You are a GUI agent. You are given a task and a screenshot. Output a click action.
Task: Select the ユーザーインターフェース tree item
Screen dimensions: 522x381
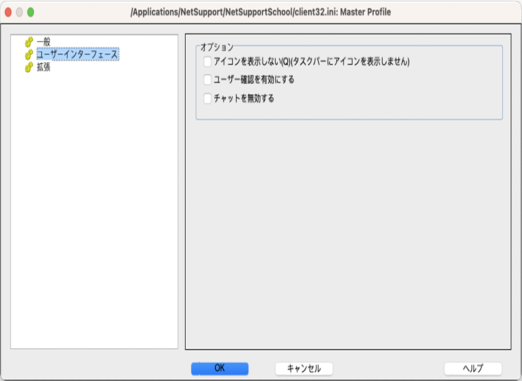click(x=77, y=54)
